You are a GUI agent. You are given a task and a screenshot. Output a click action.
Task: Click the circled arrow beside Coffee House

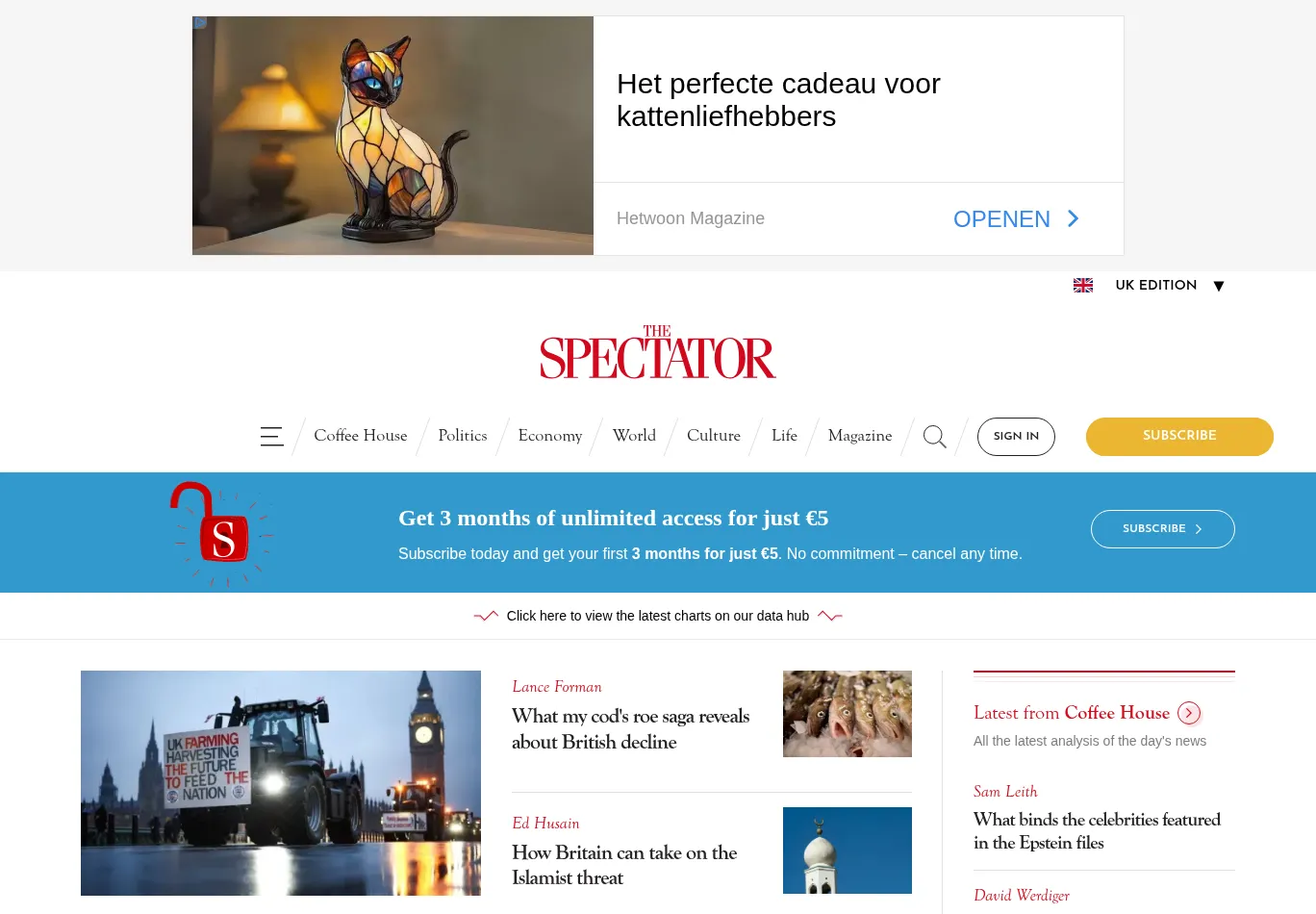pyautogui.click(x=1189, y=713)
